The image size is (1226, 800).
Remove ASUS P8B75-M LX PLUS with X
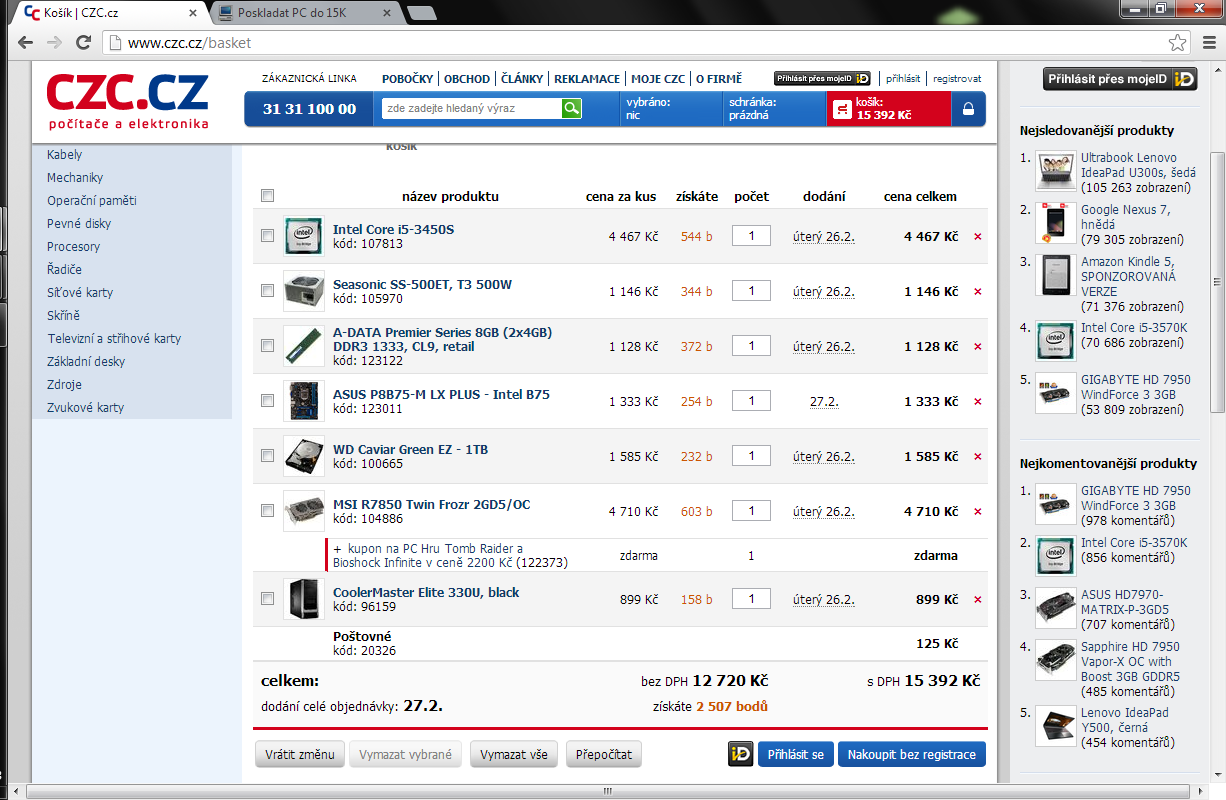(x=977, y=402)
